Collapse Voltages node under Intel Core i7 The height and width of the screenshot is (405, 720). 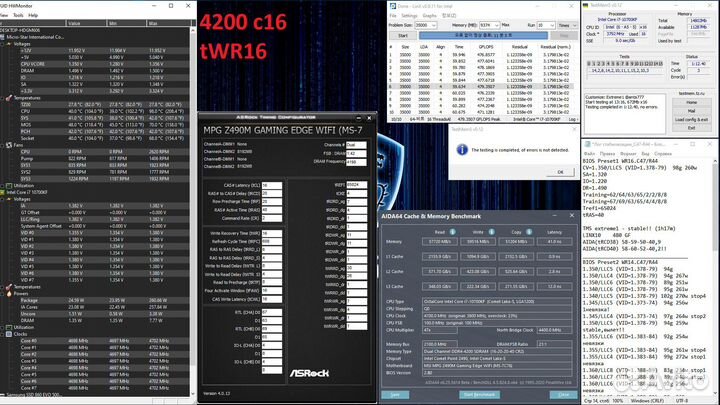tap(3, 199)
